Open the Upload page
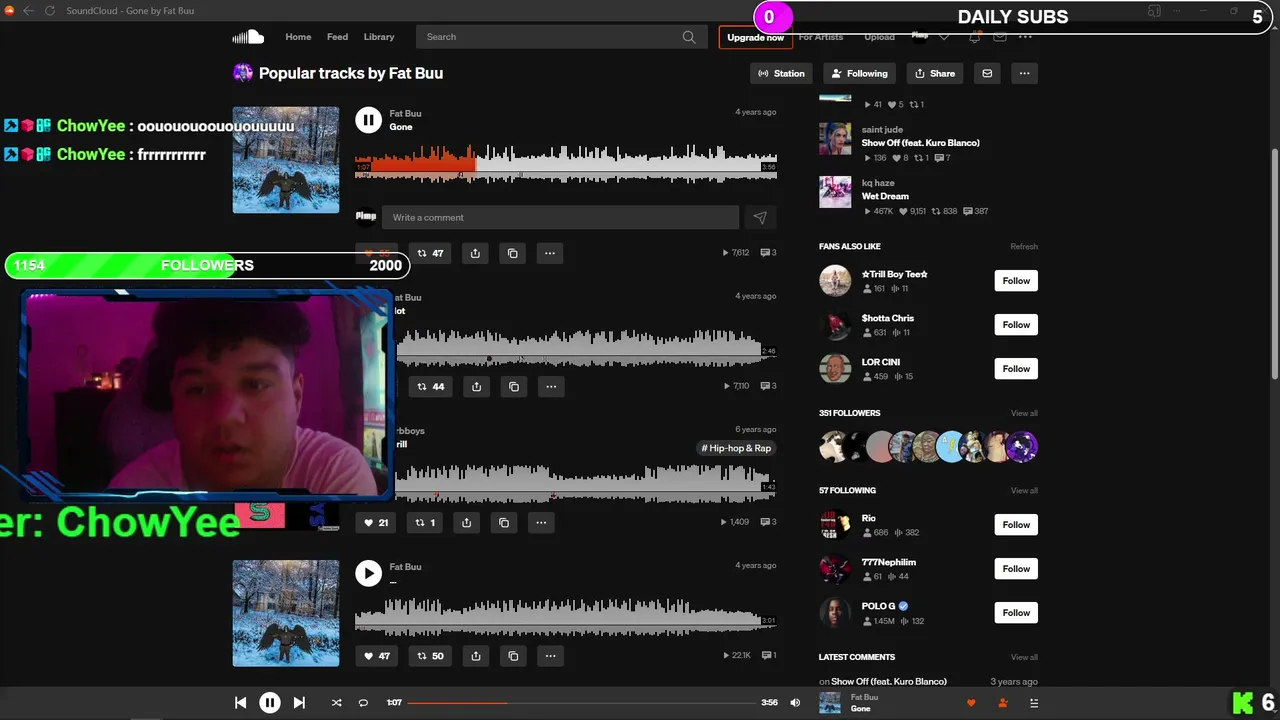This screenshot has height=720, width=1280. pyautogui.click(x=880, y=37)
